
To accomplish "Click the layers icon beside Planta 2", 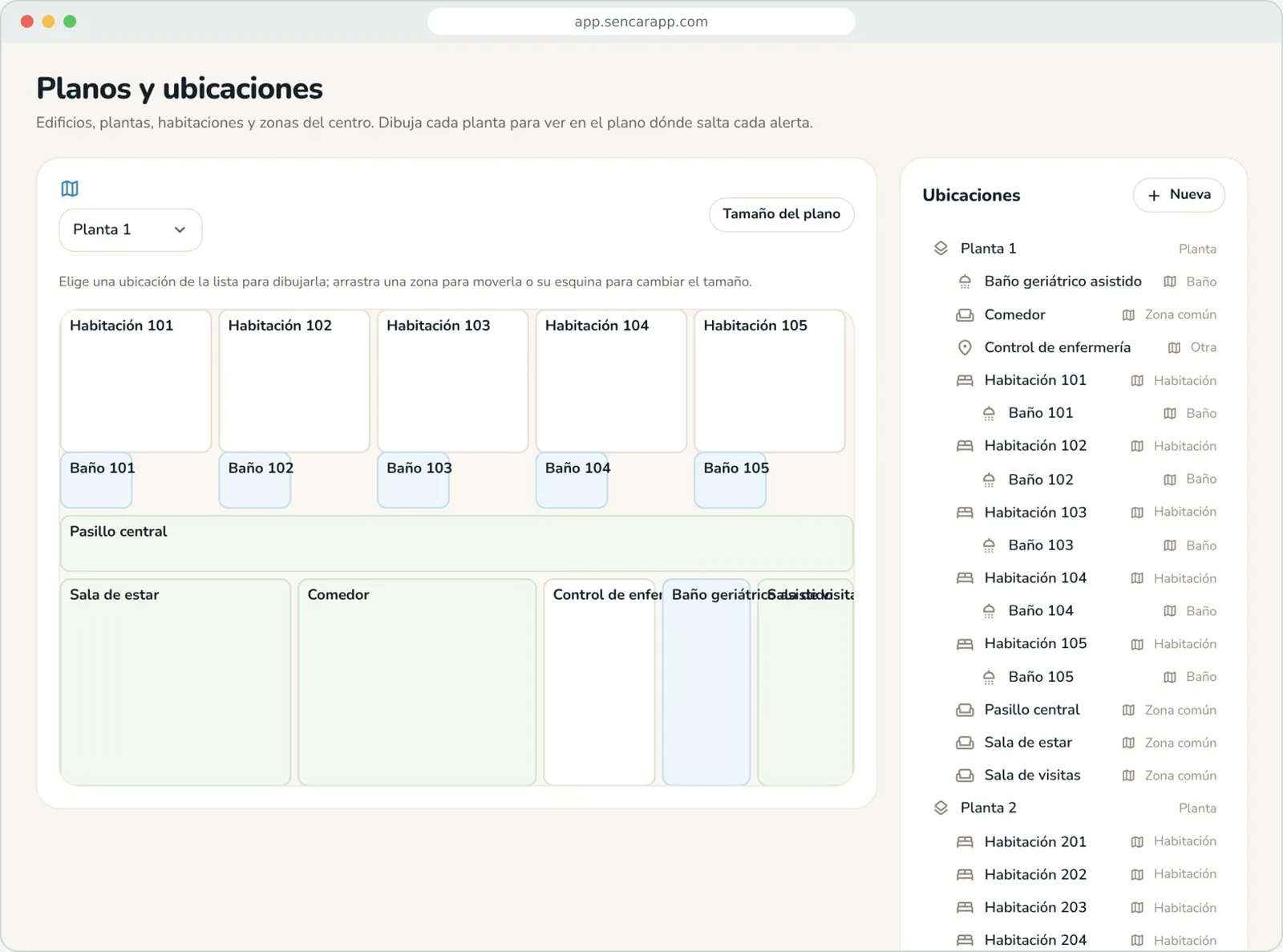I will [x=941, y=808].
